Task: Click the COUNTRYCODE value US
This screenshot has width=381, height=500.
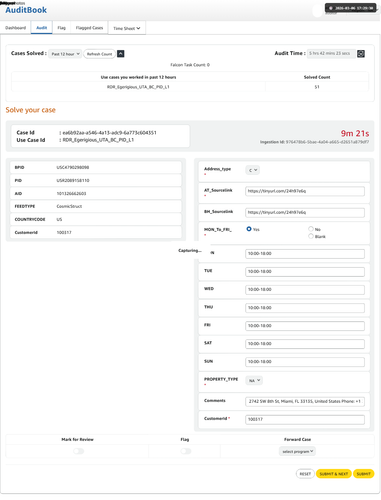Action: pos(59,219)
